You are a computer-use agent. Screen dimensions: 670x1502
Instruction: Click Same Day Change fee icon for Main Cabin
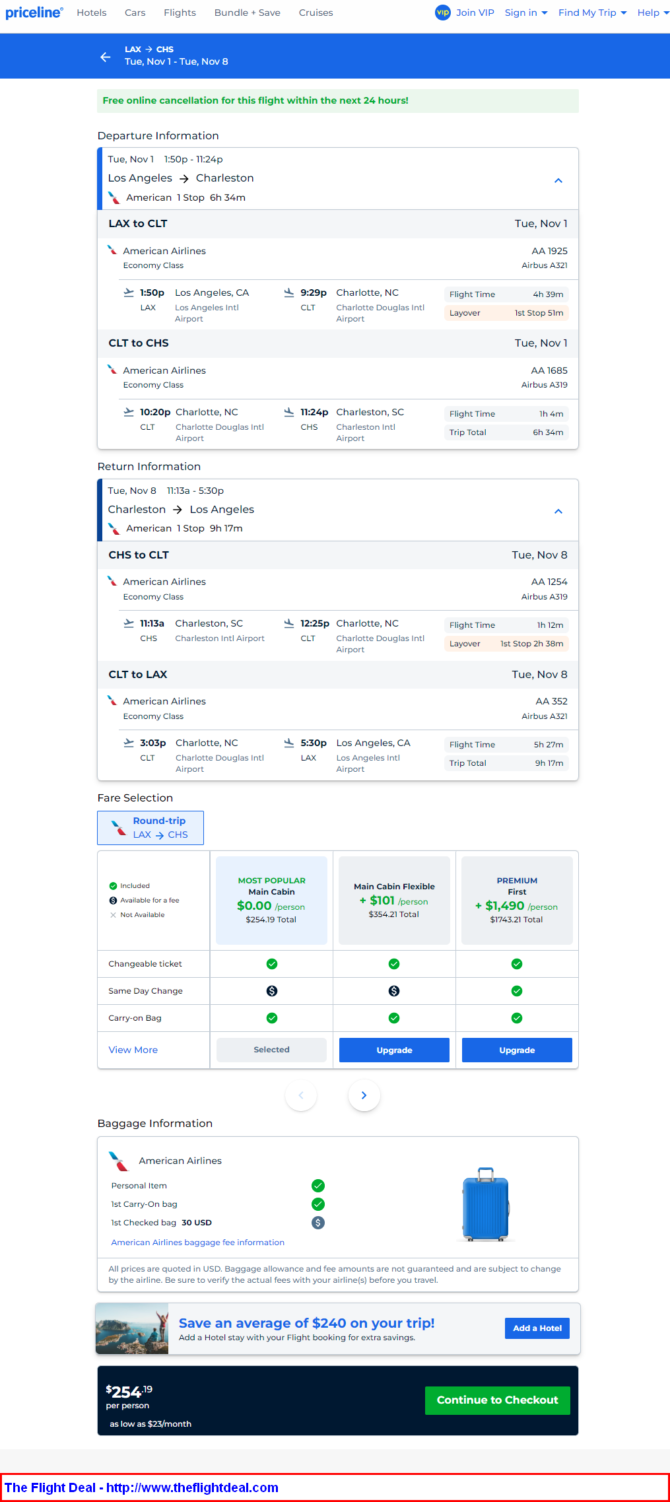coord(272,991)
